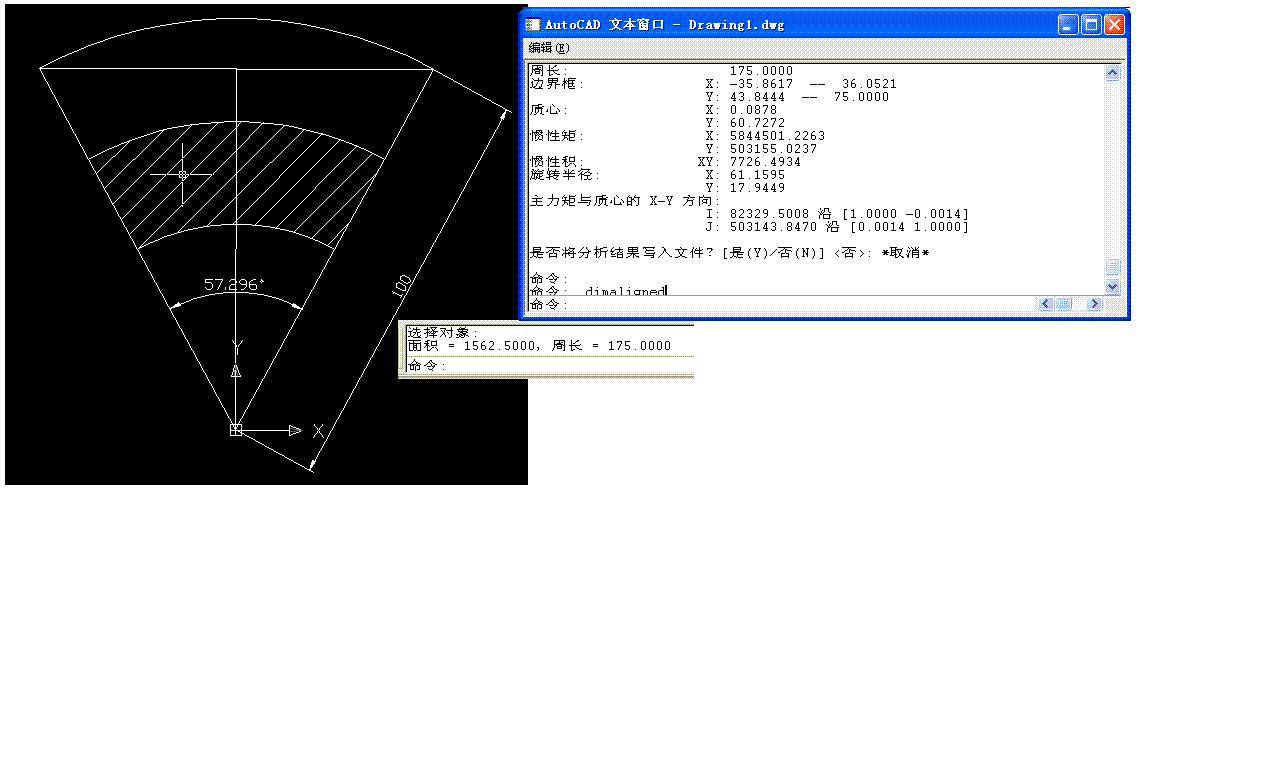Open the 编辑(E) menu

545,47
